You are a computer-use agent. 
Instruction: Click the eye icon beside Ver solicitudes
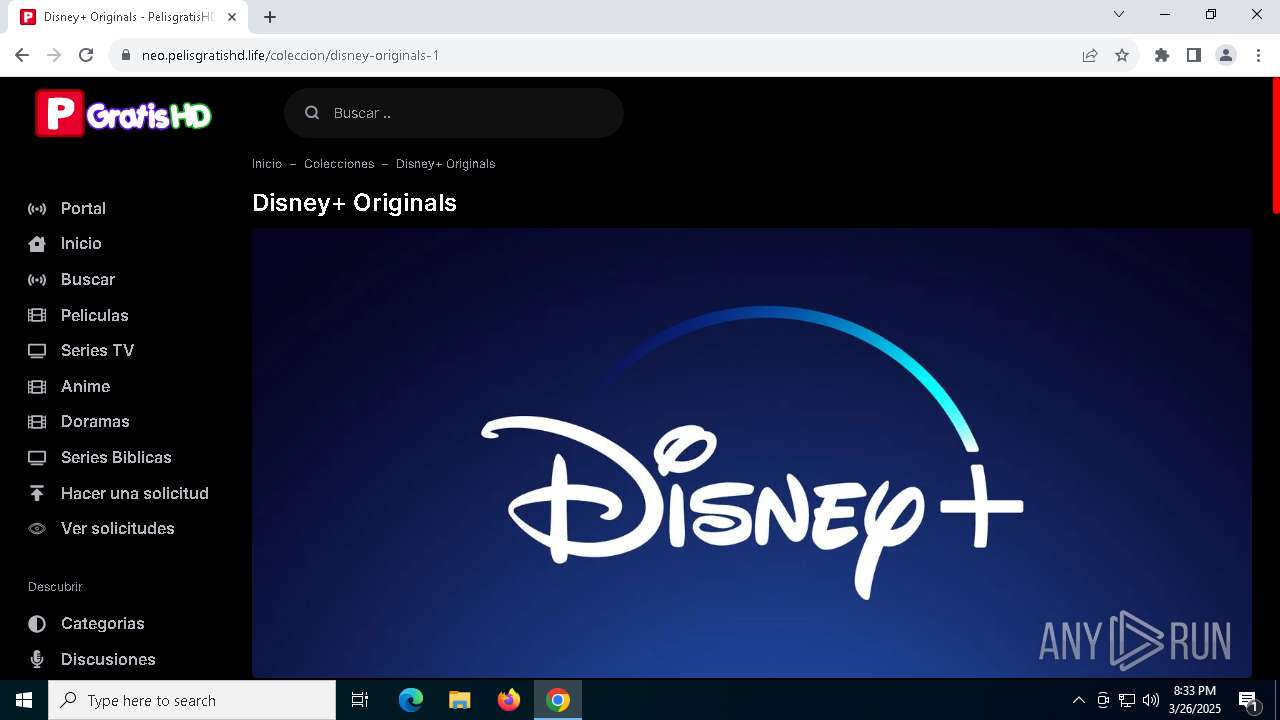pyautogui.click(x=37, y=529)
